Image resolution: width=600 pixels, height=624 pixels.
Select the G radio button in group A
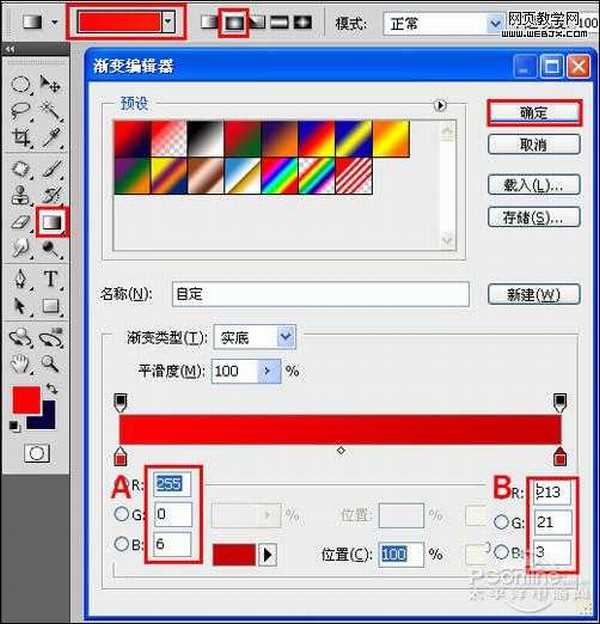coord(123,516)
